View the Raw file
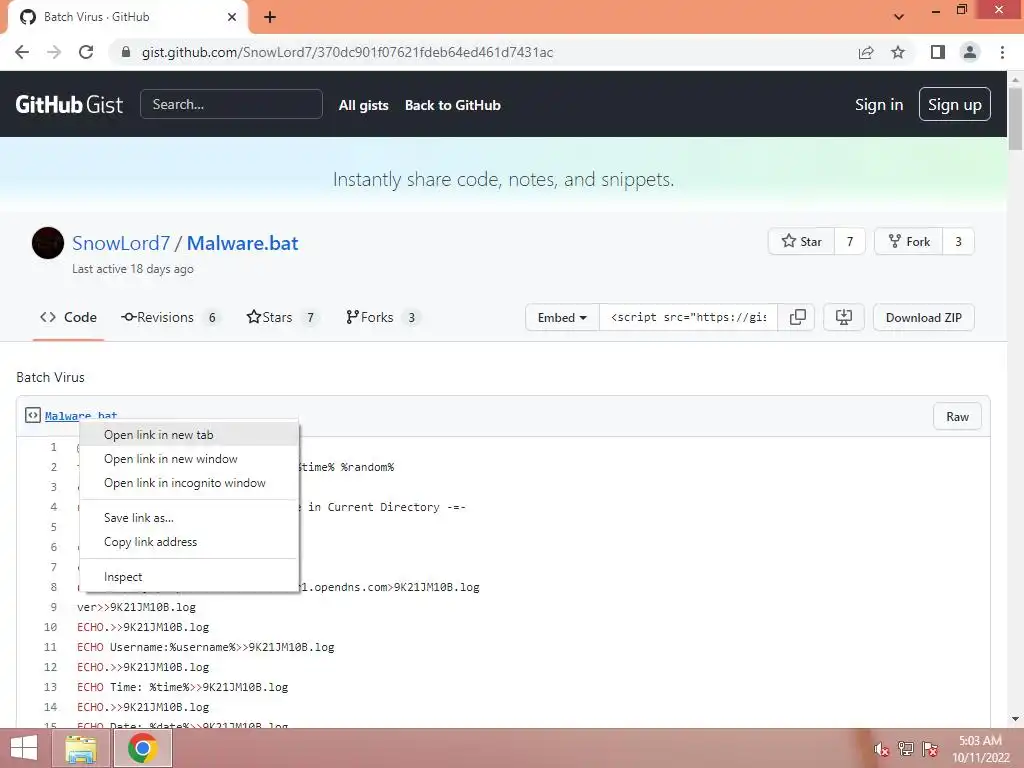1024x768 pixels. [957, 417]
